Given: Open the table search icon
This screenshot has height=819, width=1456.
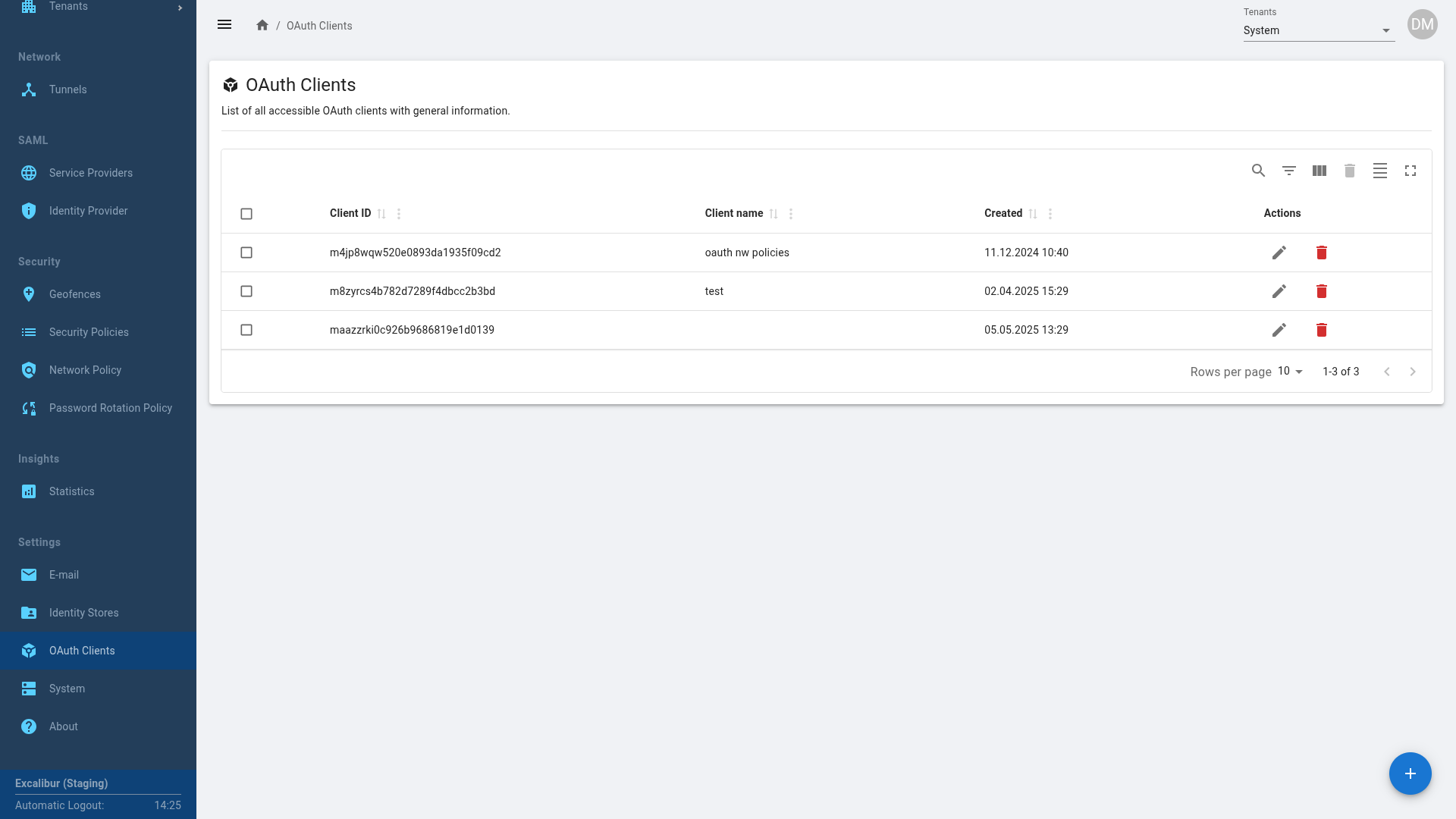Looking at the screenshot, I should (1258, 171).
